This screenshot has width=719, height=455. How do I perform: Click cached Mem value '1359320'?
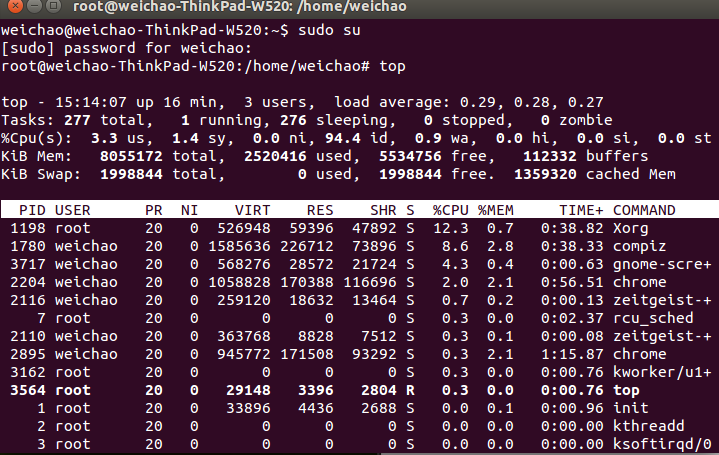click(545, 174)
